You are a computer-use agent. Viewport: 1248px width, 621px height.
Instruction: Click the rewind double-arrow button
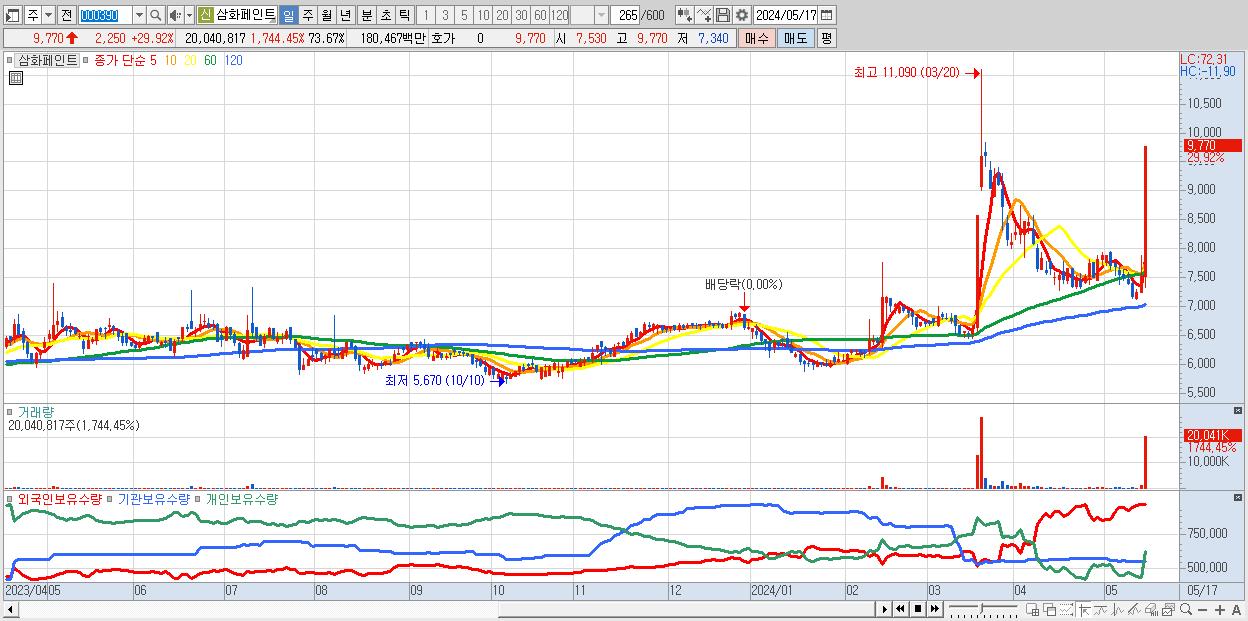[x=900, y=609]
